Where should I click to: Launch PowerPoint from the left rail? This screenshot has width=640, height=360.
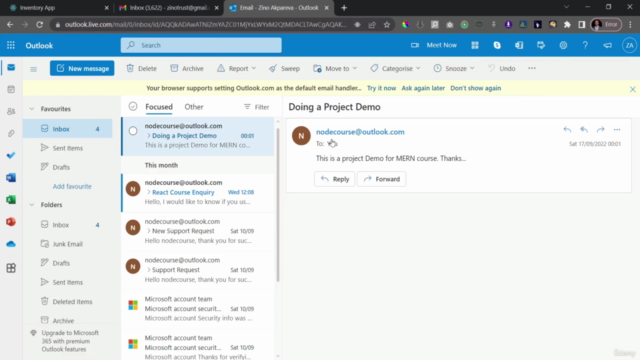coord(11,222)
